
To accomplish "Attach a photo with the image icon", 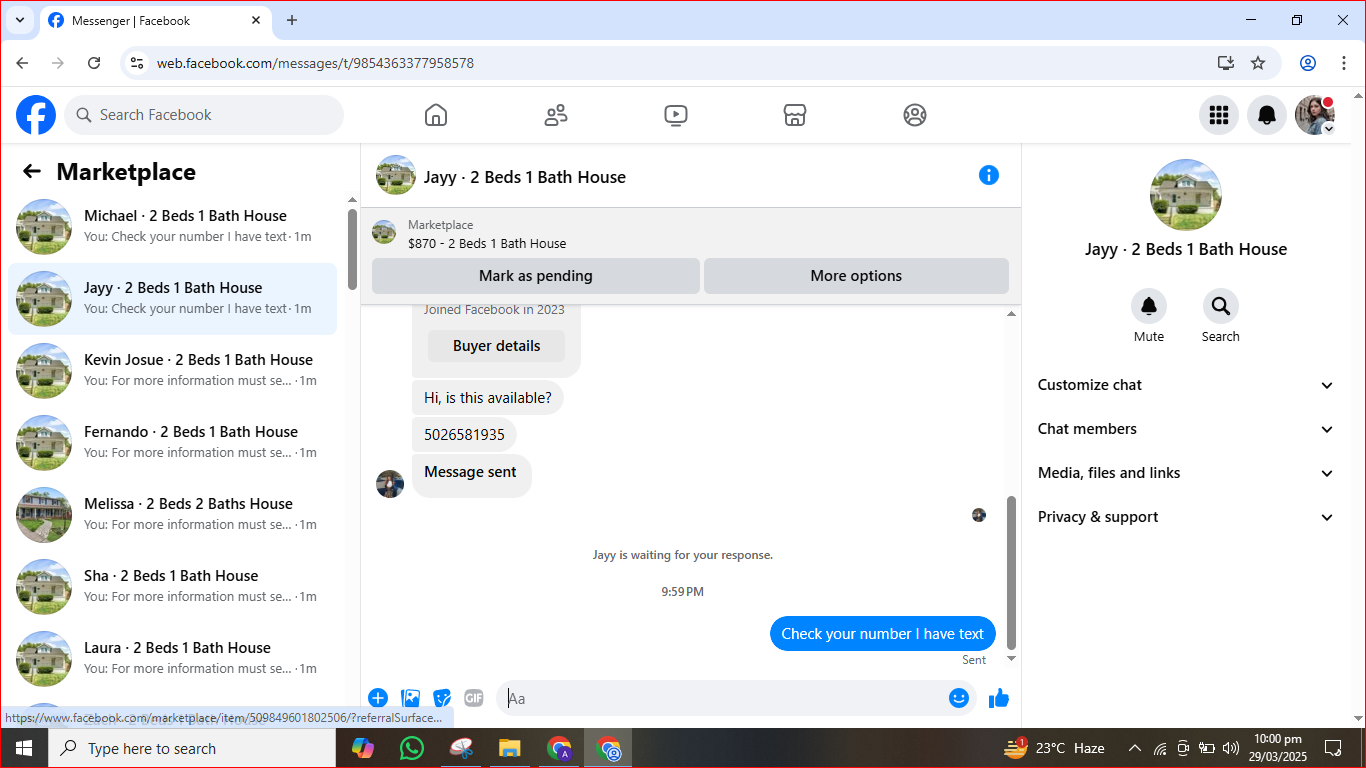I will pyautogui.click(x=410, y=698).
